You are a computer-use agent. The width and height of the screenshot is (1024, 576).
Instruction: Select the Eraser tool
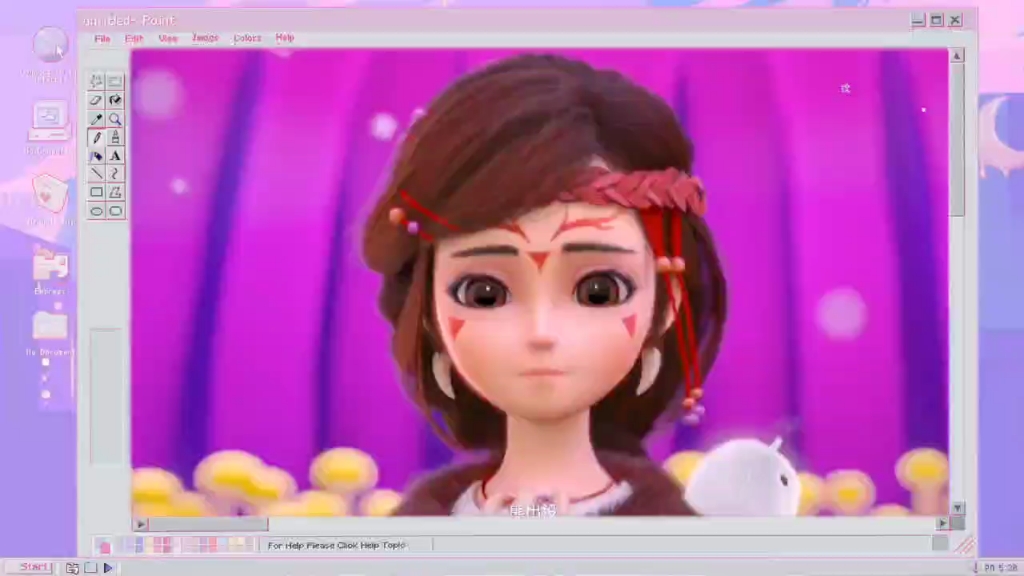pos(96,100)
